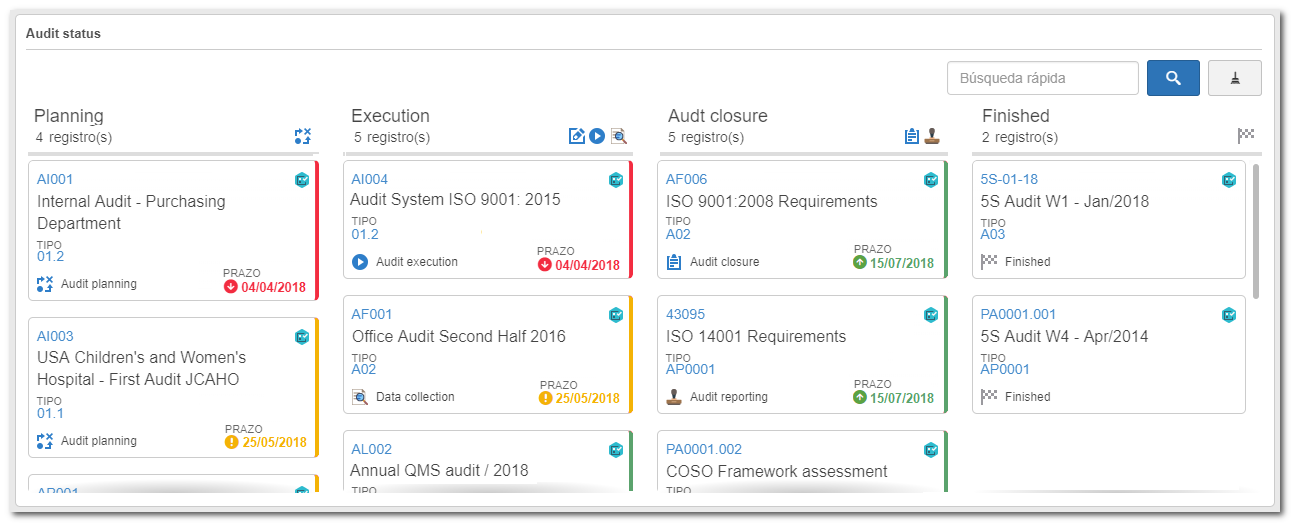Screen dimensions: 1291x523
Task: Open audit link AF006
Action: [x=686, y=180]
